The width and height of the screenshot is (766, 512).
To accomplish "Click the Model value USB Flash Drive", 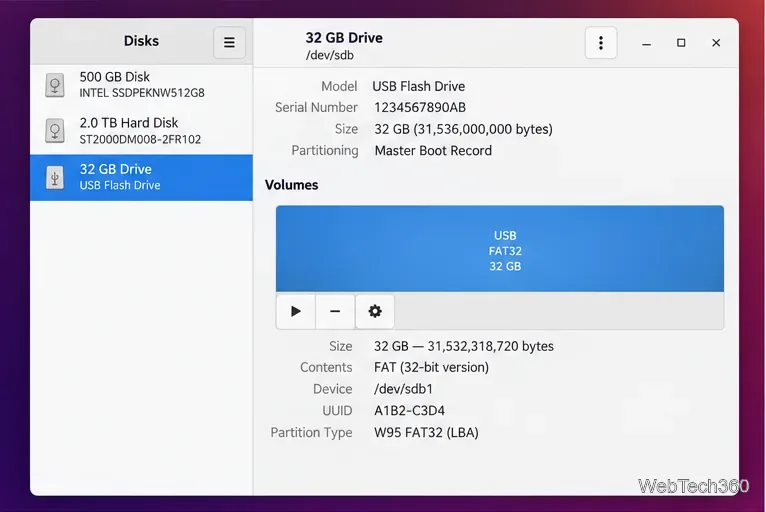I will pyautogui.click(x=419, y=86).
